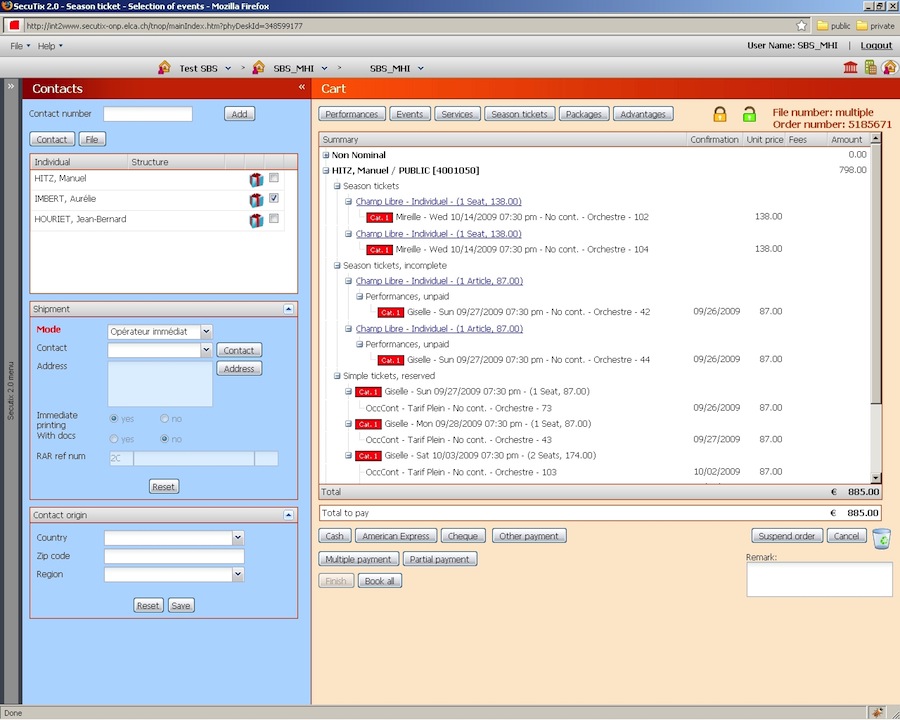
Task: Select With docs no radio
Action: tap(164, 439)
